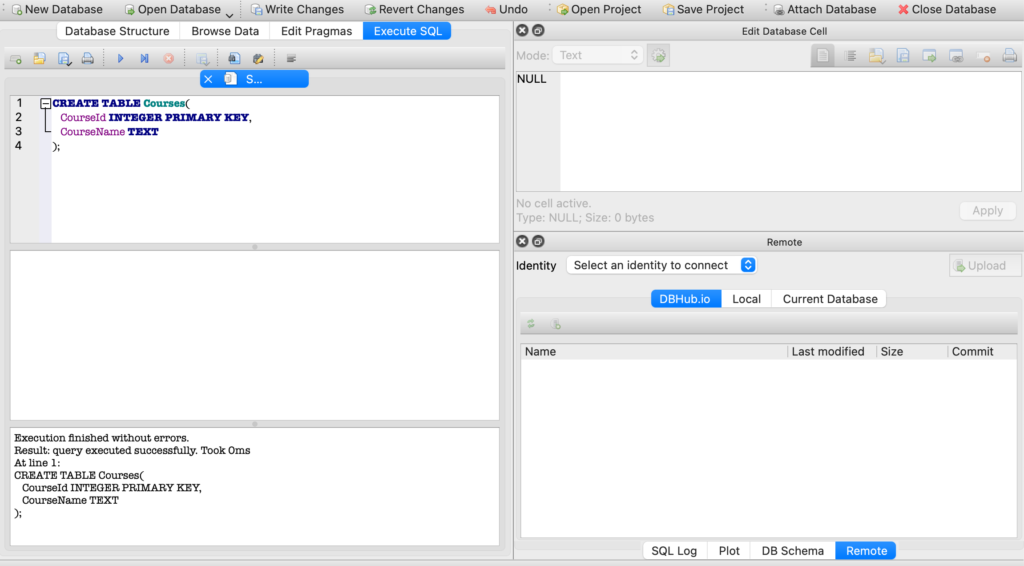Click Revert Changes in main toolbar
The height and width of the screenshot is (566, 1024).
pyautogui.click(x=414, y=10)
